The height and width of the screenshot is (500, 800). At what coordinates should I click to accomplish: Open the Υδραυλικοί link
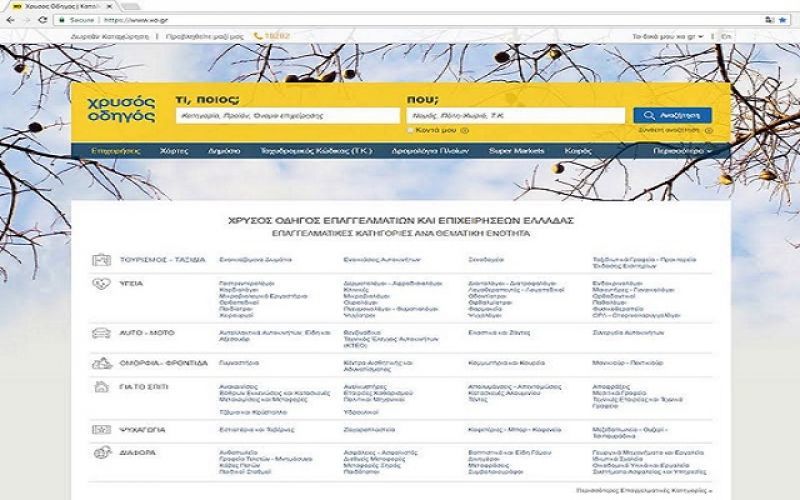(361, 412)
